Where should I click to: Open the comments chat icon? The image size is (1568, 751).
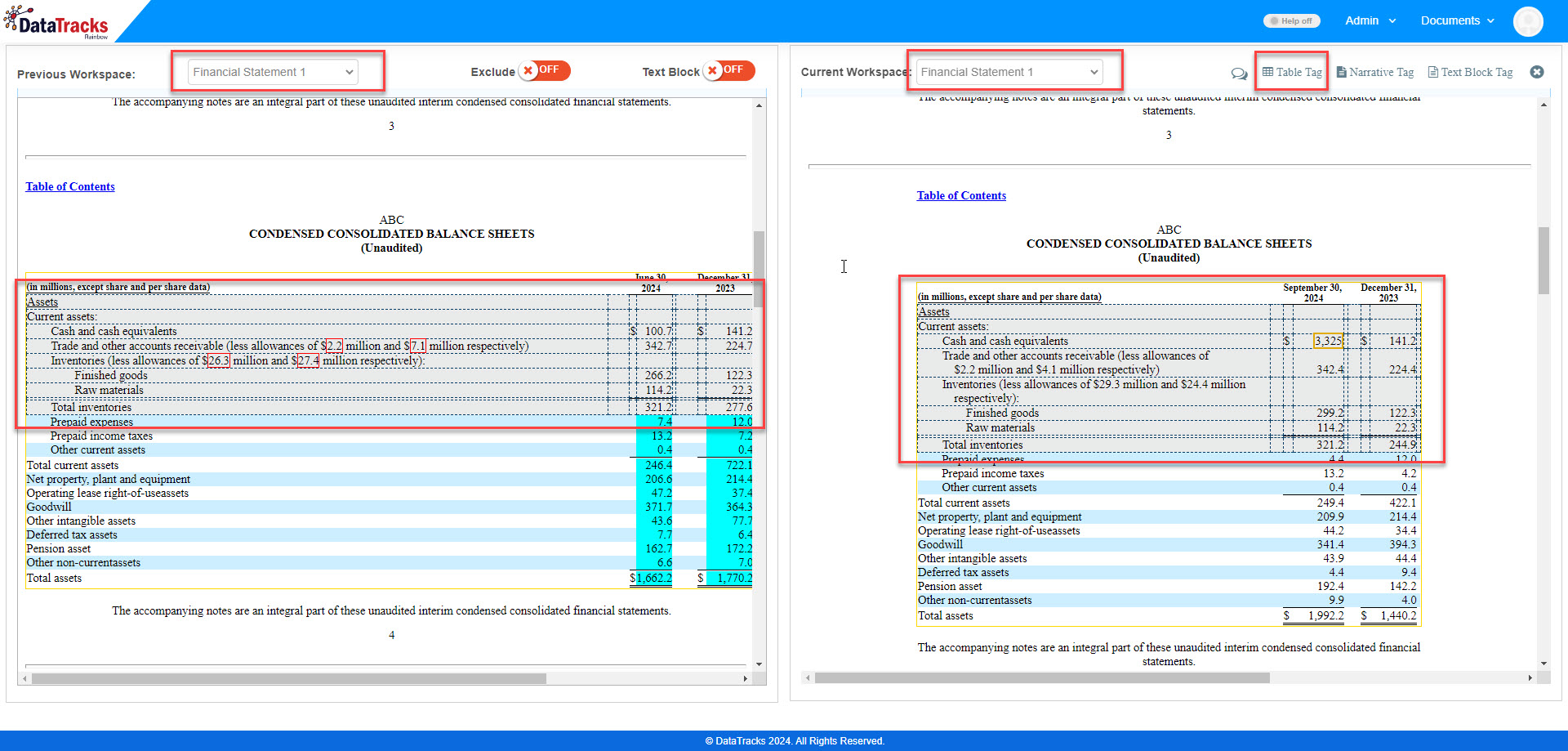[1239, 74]
